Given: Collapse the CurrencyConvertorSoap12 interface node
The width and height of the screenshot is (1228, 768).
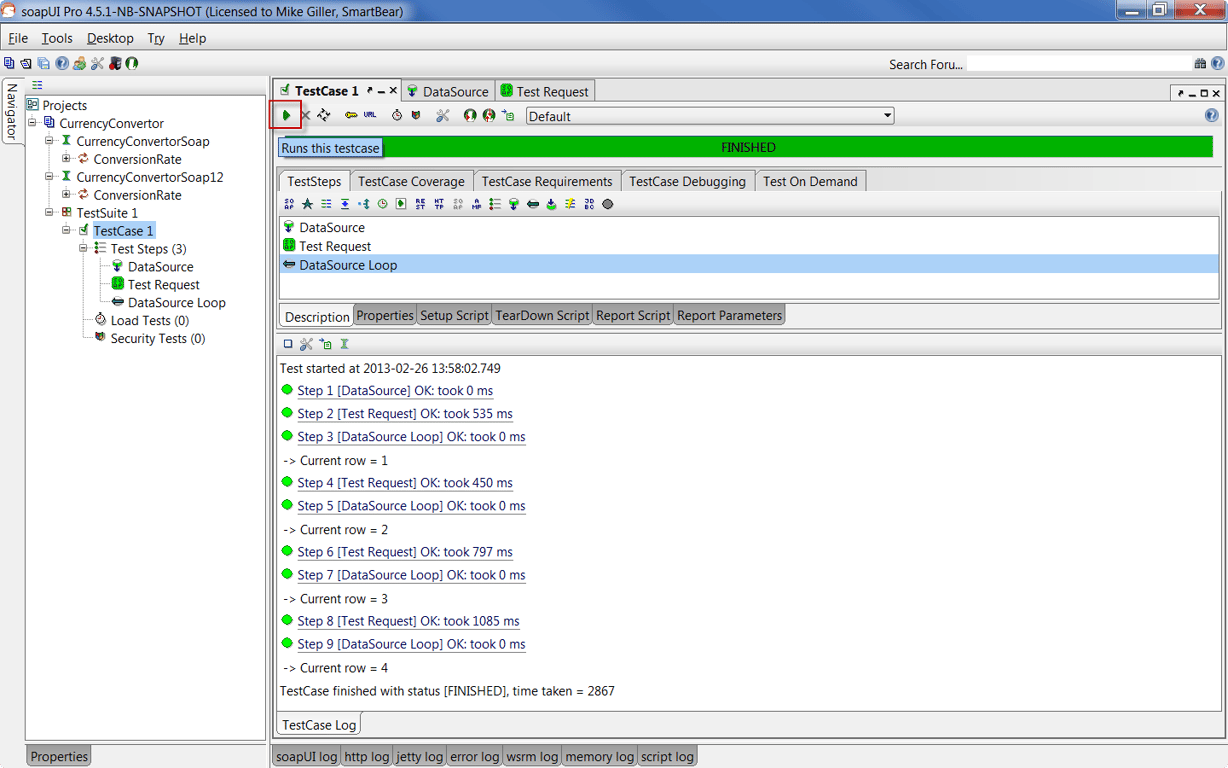Looking at the screenshot, I should coord(50,177).
